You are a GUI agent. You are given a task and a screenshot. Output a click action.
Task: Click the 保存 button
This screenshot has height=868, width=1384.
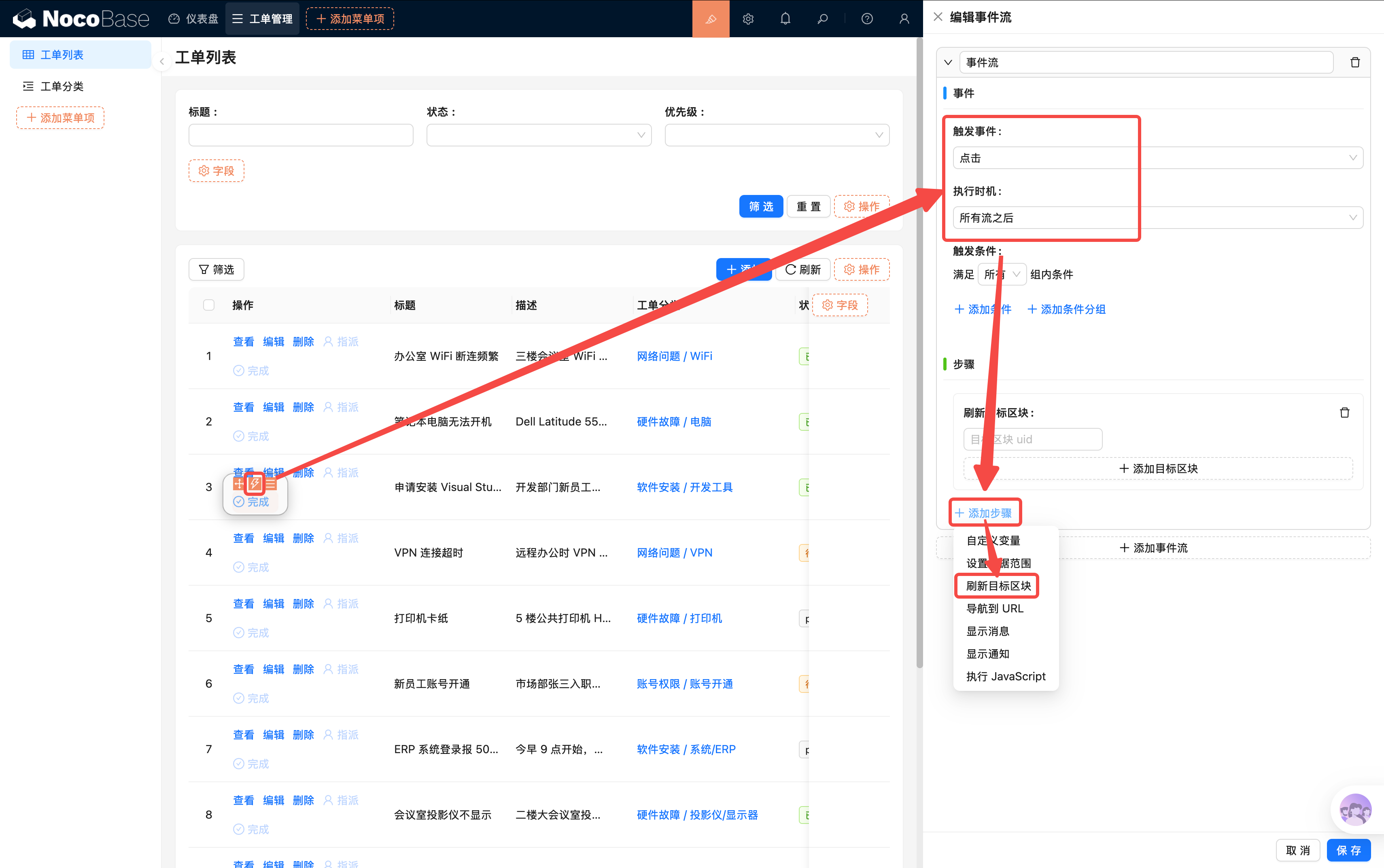[1348, 850]
